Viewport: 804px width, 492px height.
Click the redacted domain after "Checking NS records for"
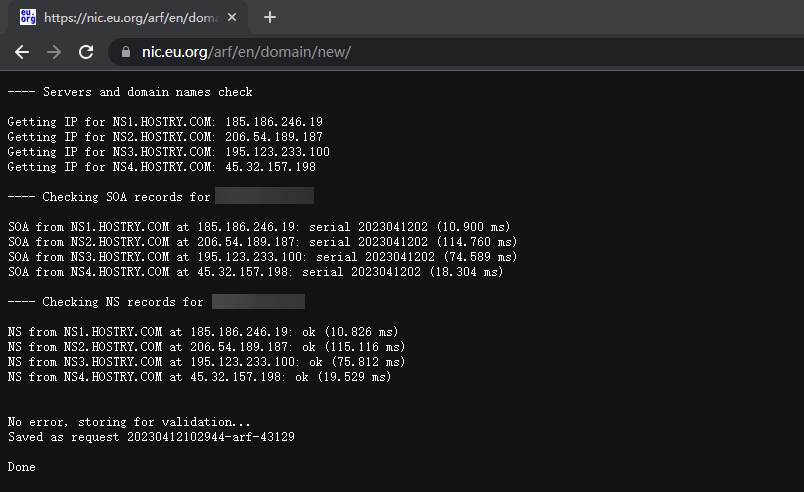[258, 301]
